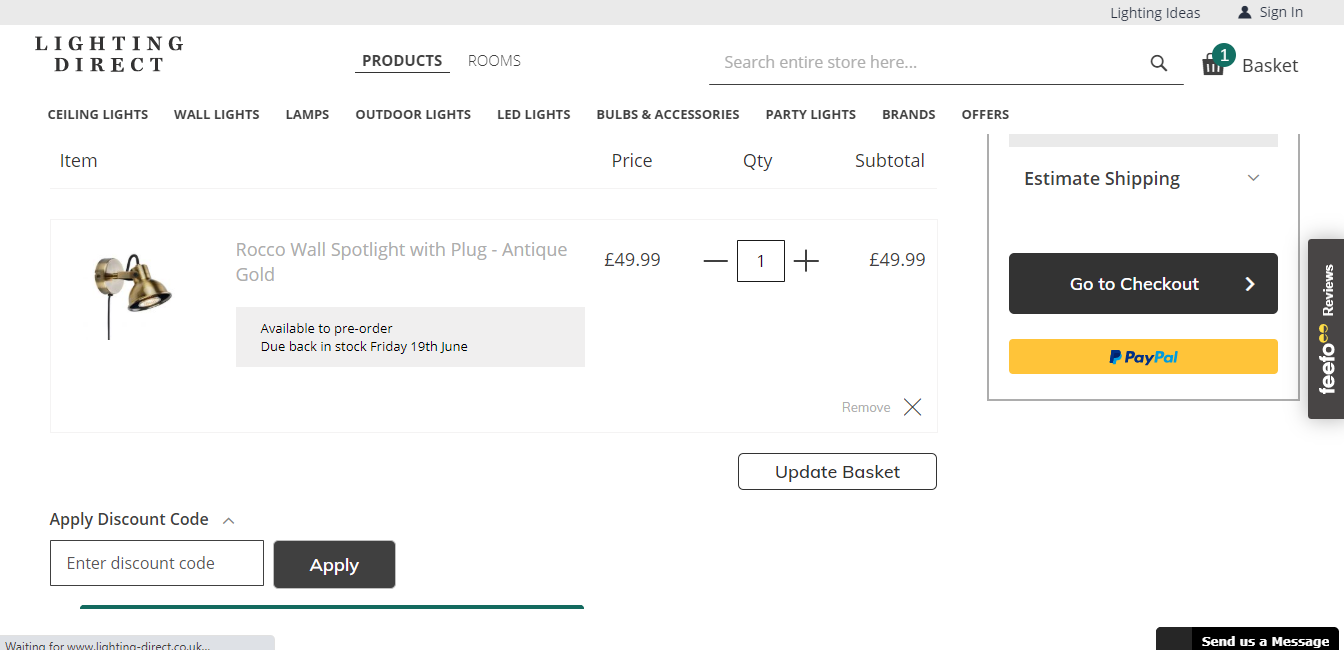Image resolution: width=1344 pixels, height=650 pixels.
Task: Increase quantity with the plus icon
Action: point(806,260)
